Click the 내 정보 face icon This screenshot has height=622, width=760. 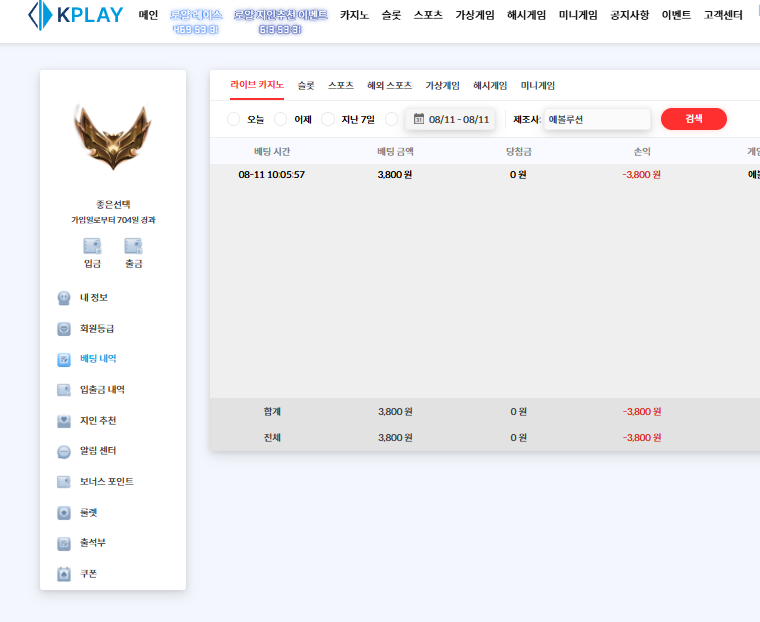[64, 298]
